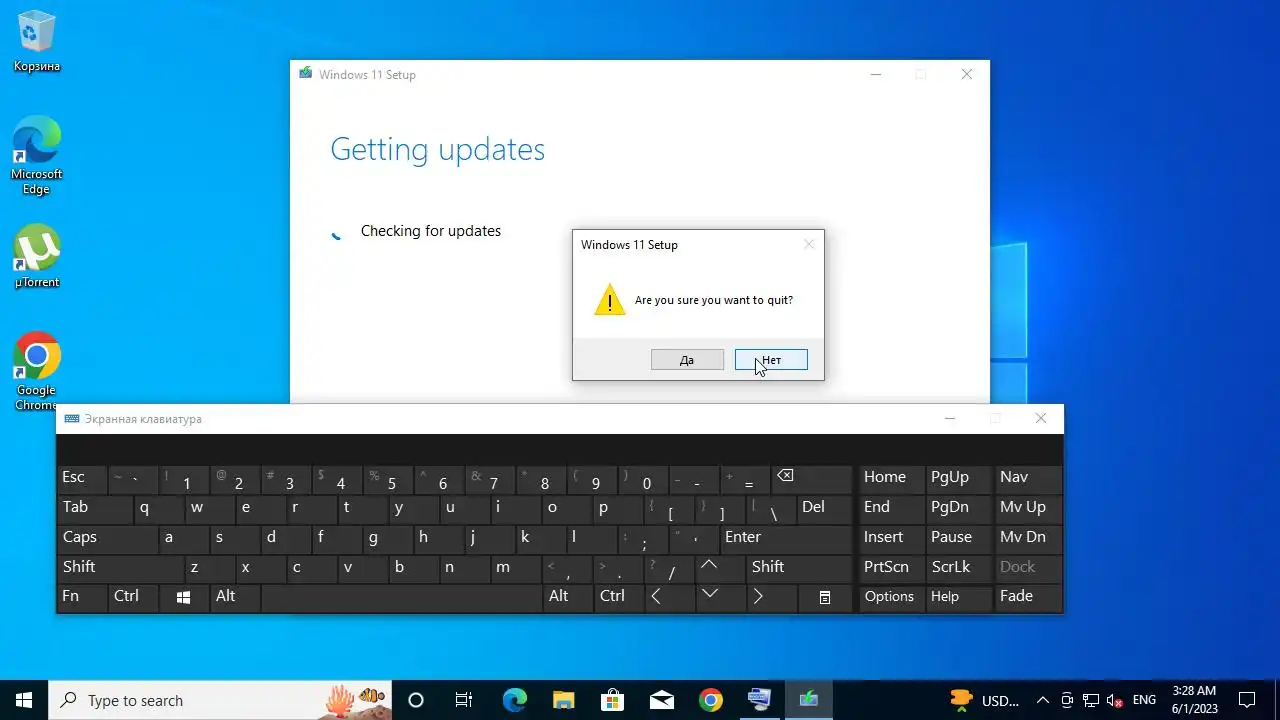Click the number 1 key on keyboard

183,479
